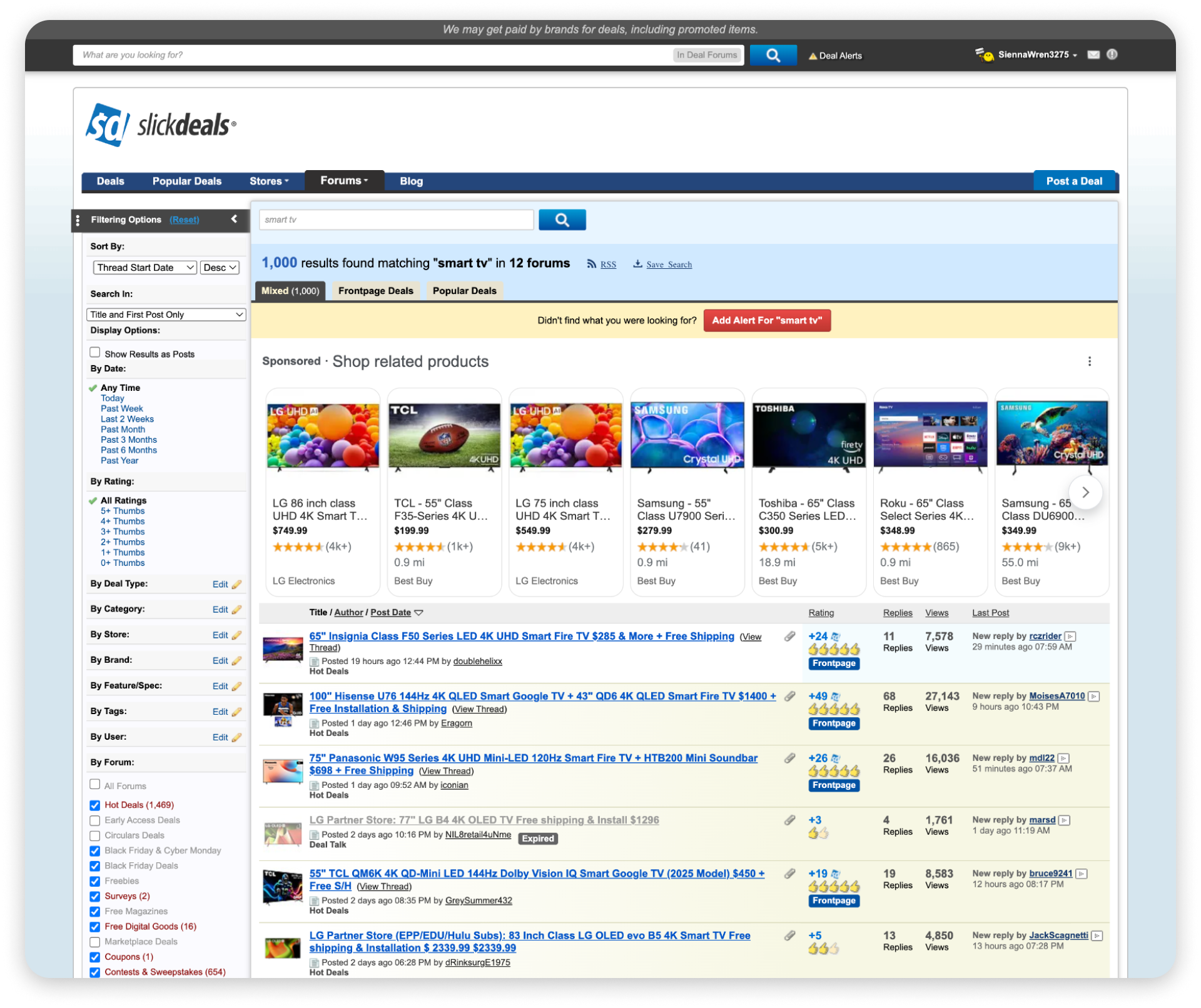Filter by Past Week date link
The image size is (1201, 1008).
tap(122, 409)
